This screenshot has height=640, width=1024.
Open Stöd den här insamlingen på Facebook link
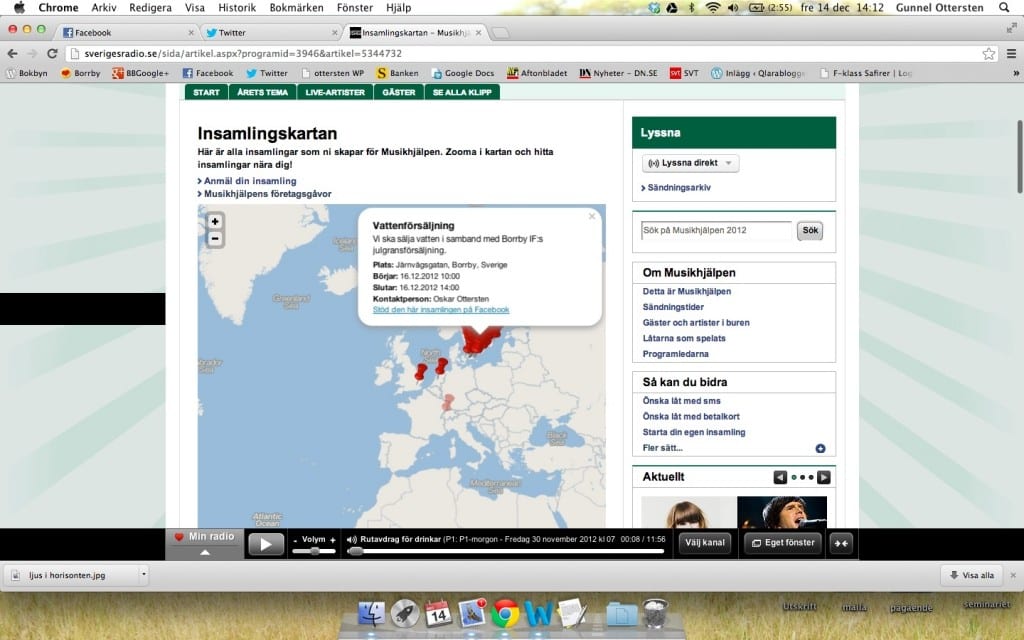tap(440, 310)
